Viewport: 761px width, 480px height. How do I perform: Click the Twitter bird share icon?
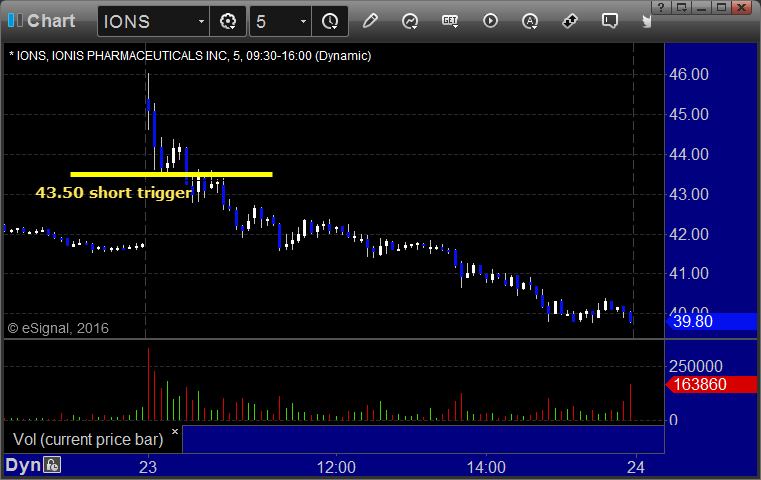point(646,21)
